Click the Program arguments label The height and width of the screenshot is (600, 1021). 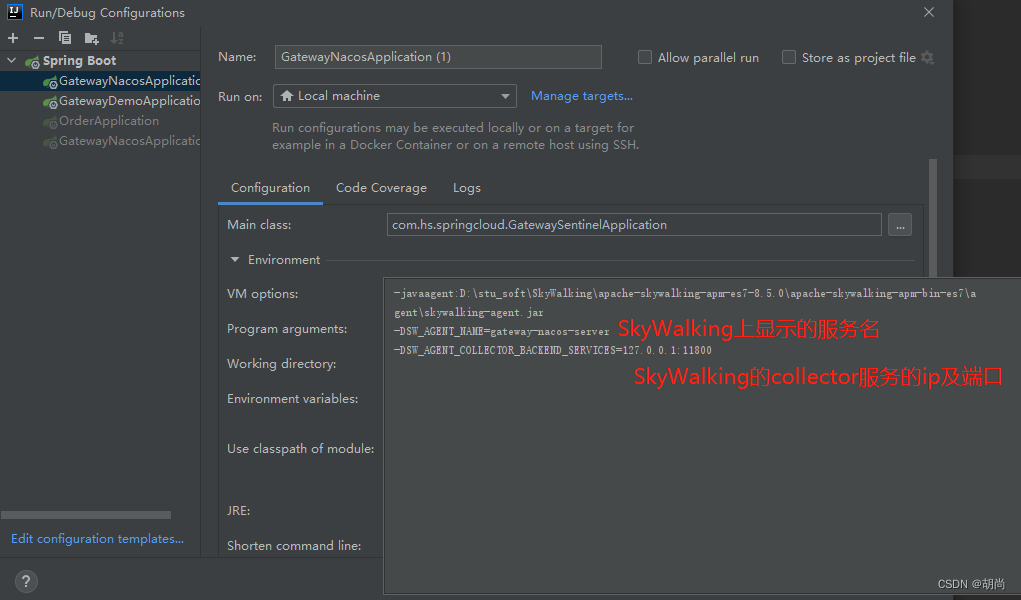[287, 329]
